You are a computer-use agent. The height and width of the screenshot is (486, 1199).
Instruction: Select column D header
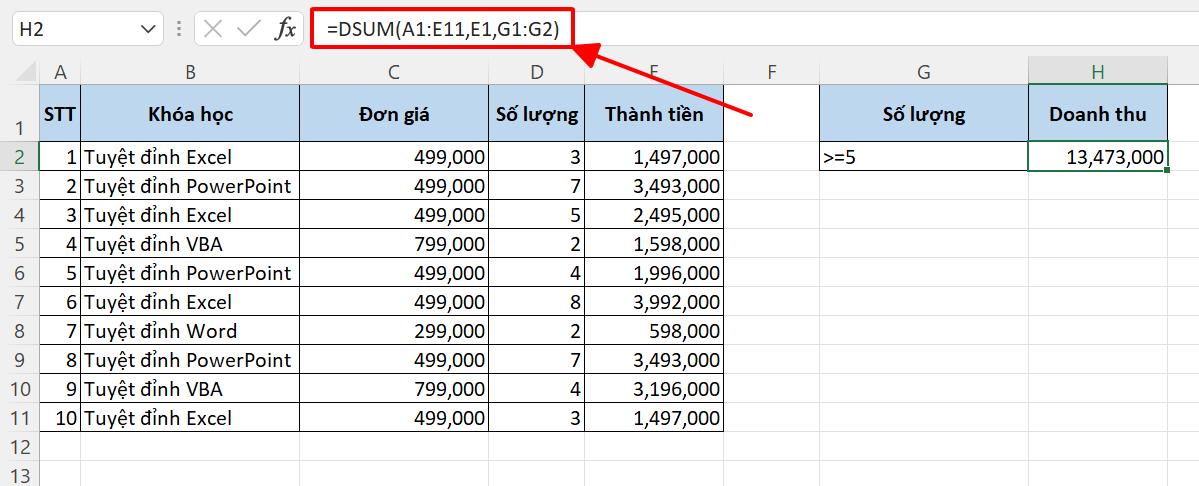coord(537,73)
